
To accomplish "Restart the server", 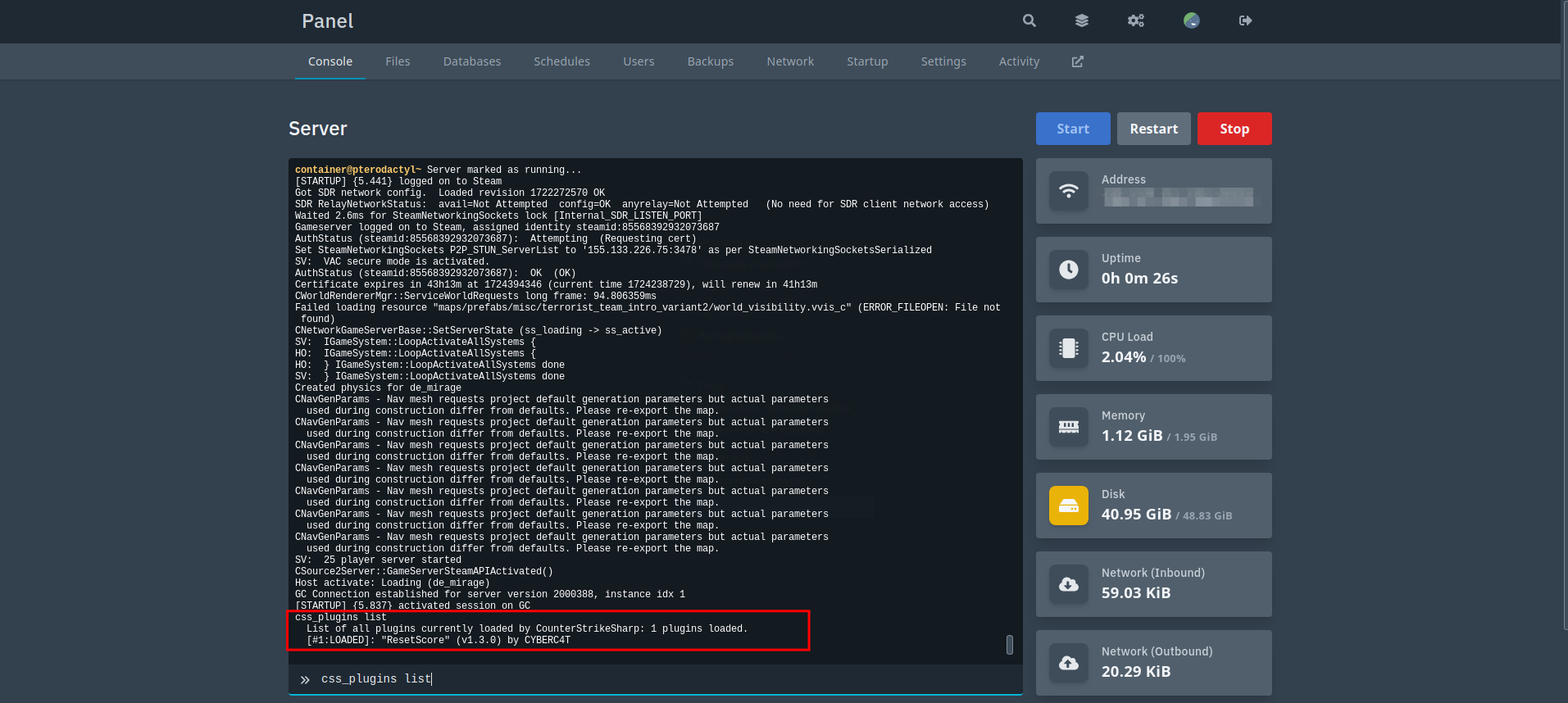I will 1153,129.
